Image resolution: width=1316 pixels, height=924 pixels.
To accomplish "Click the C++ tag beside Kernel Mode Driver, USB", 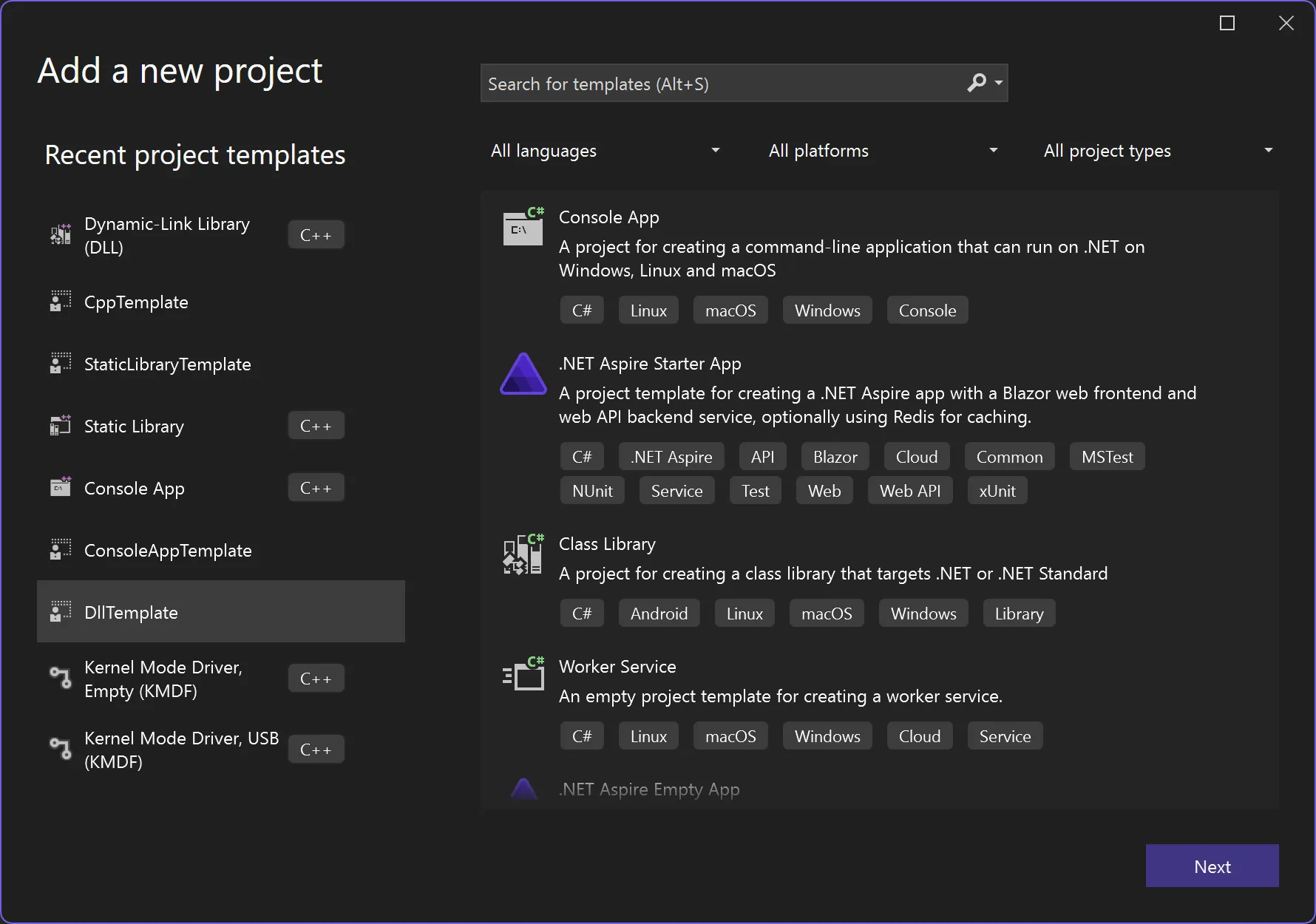I will (x=316, y=750).
